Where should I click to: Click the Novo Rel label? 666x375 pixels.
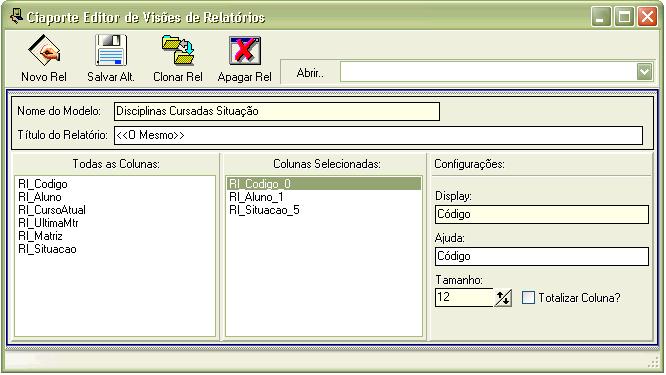click(44, 77)
